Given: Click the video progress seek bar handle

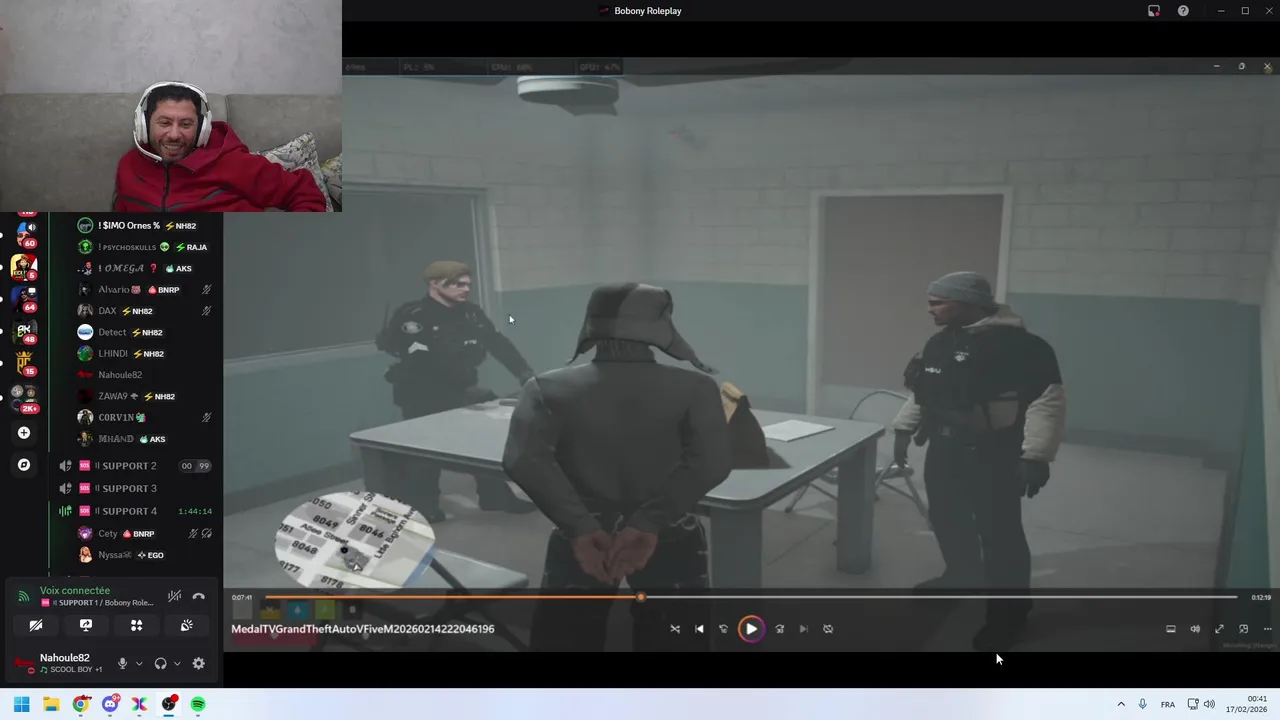Looking at the screenshot, I should [x=641, y=597].
